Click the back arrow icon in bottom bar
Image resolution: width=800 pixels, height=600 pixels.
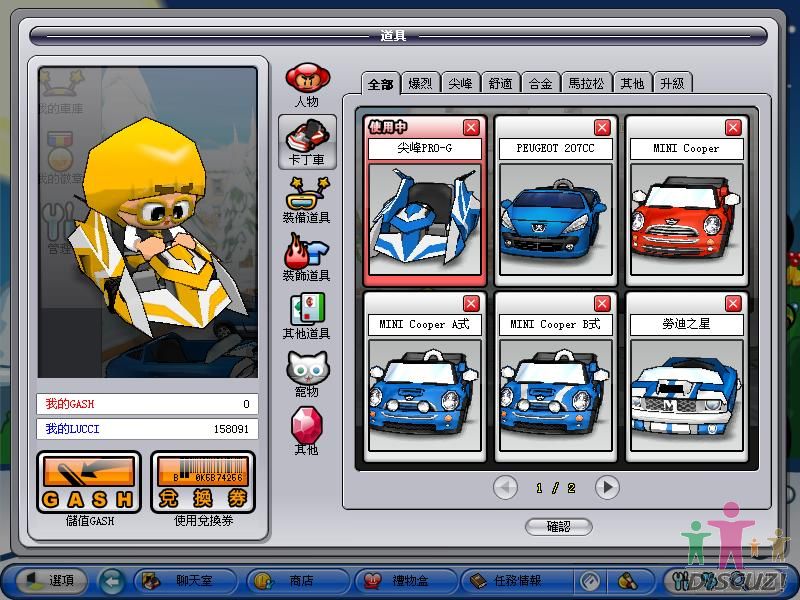112,581
